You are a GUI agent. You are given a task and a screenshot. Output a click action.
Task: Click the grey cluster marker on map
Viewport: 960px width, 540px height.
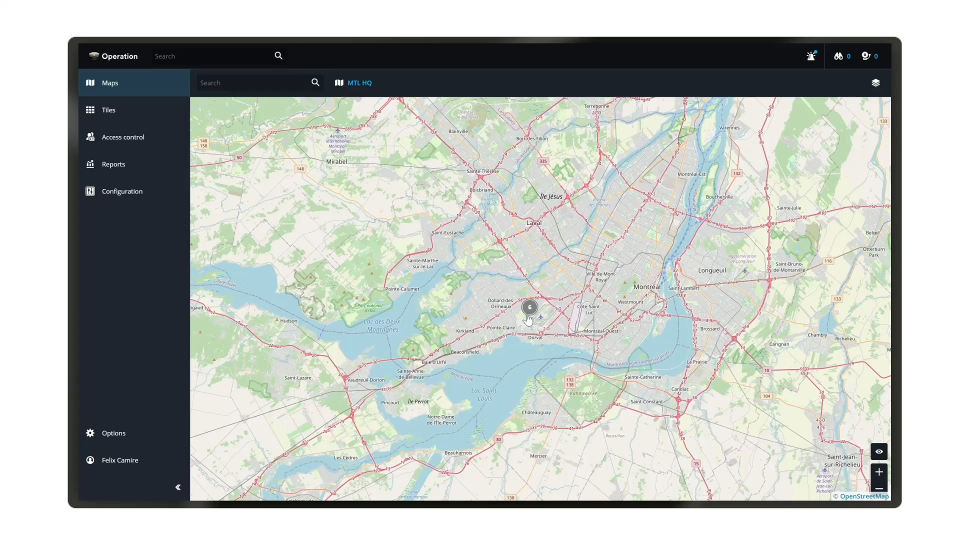click(x=530, y=307)
